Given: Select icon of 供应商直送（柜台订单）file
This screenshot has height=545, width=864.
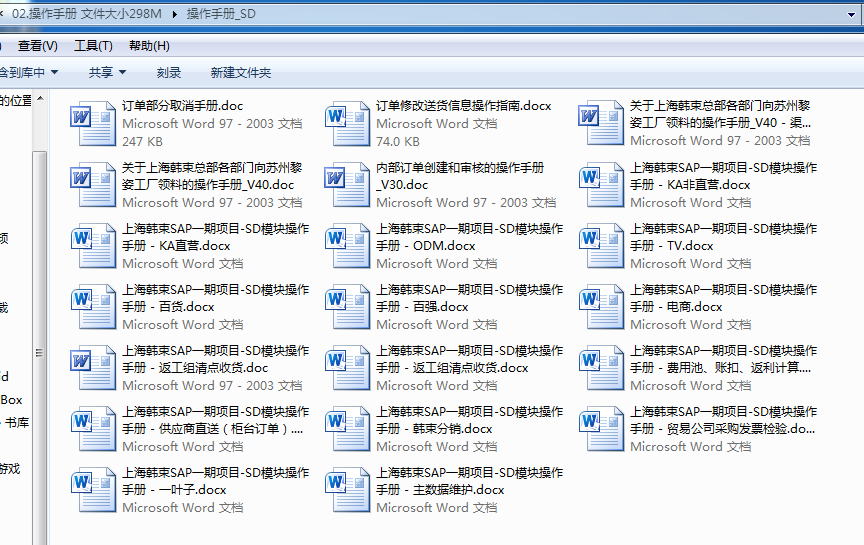Looking at the screenshot, I should [93, 429].
